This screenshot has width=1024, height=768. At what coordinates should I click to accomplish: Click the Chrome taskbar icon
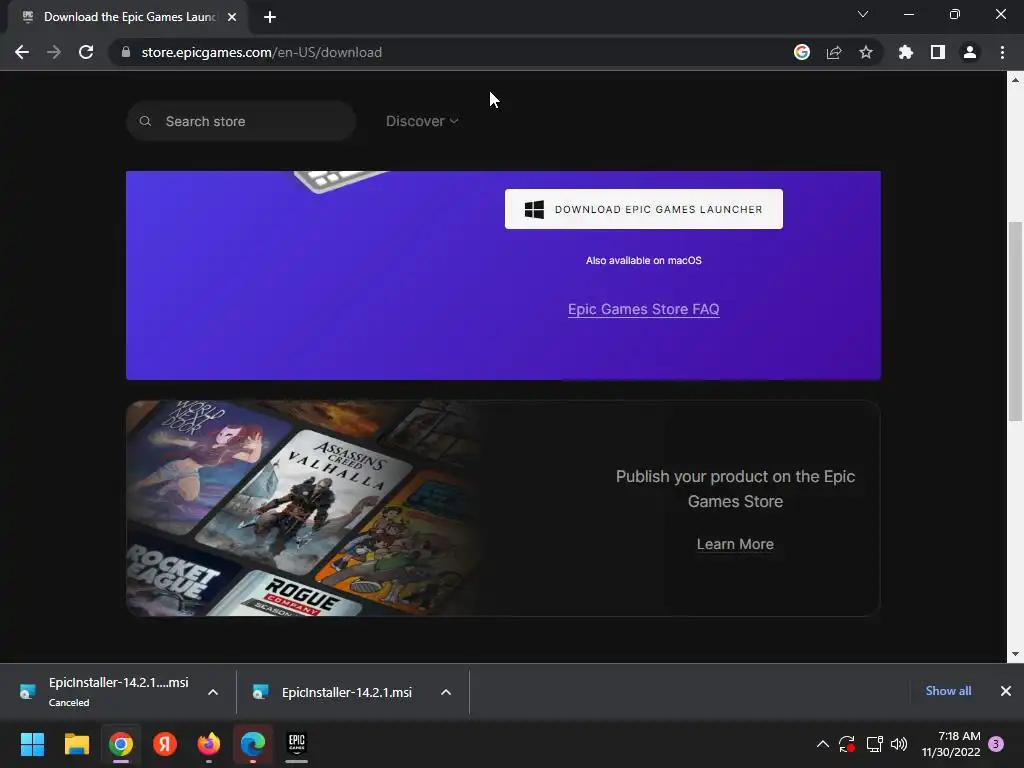[x=121, y=744]
